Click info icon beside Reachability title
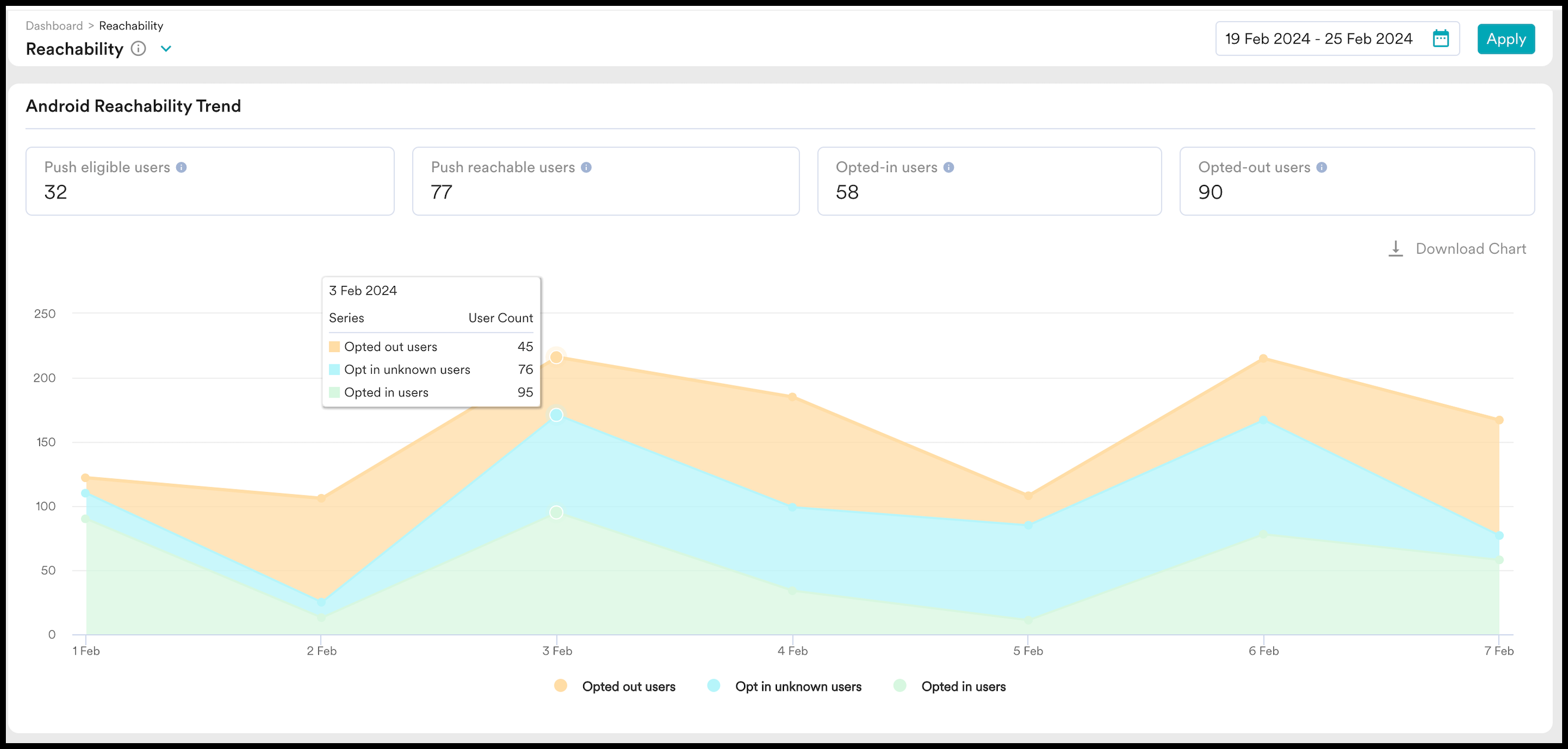This screenshot has width=1568, height=749. (138, 49)
